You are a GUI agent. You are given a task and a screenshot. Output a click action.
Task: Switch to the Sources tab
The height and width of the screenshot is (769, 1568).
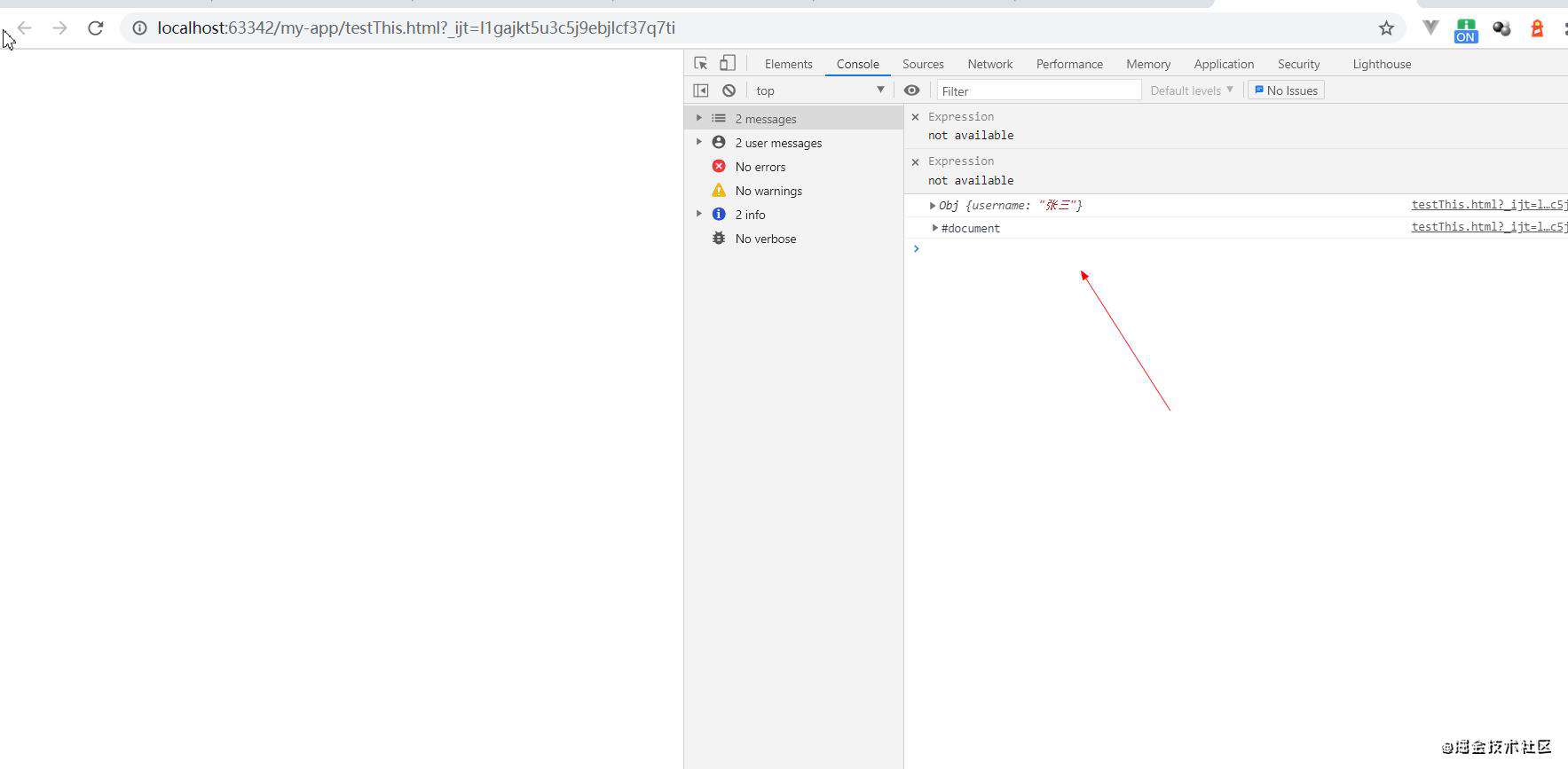click(923, 64)
